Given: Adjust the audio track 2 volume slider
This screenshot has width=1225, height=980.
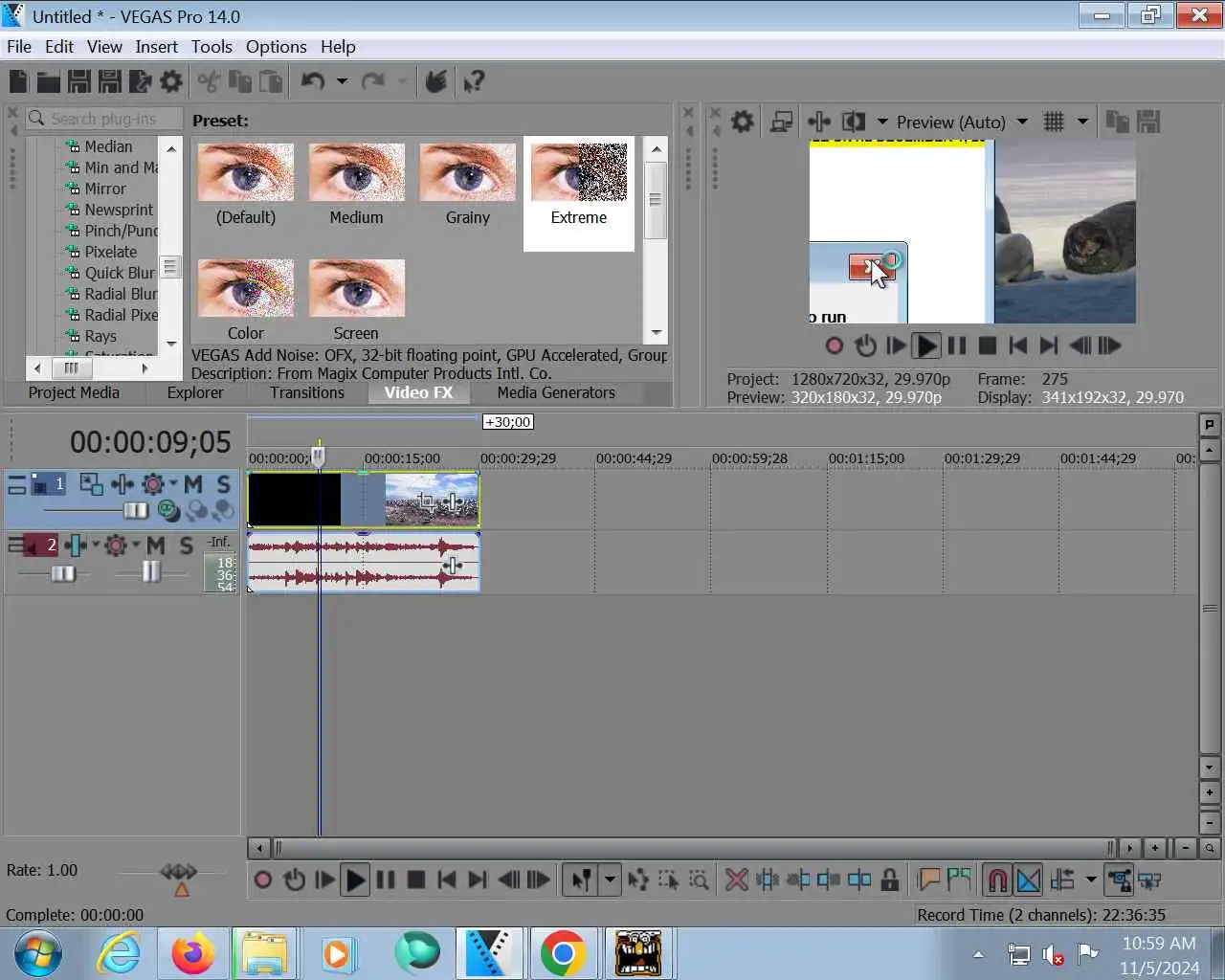Looking at the screenshot, I should [x=63, y=573].
